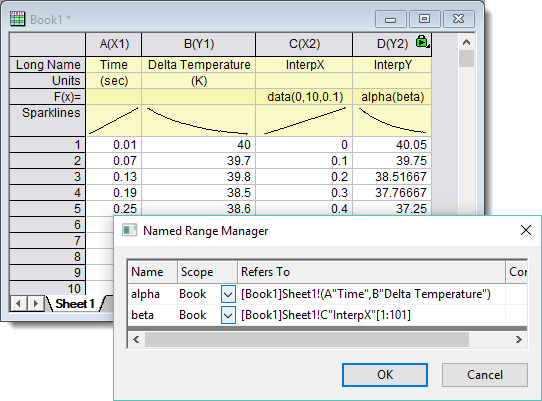542x401 pixels.
Task: Select the beta name cell
Action: point(152,315)
